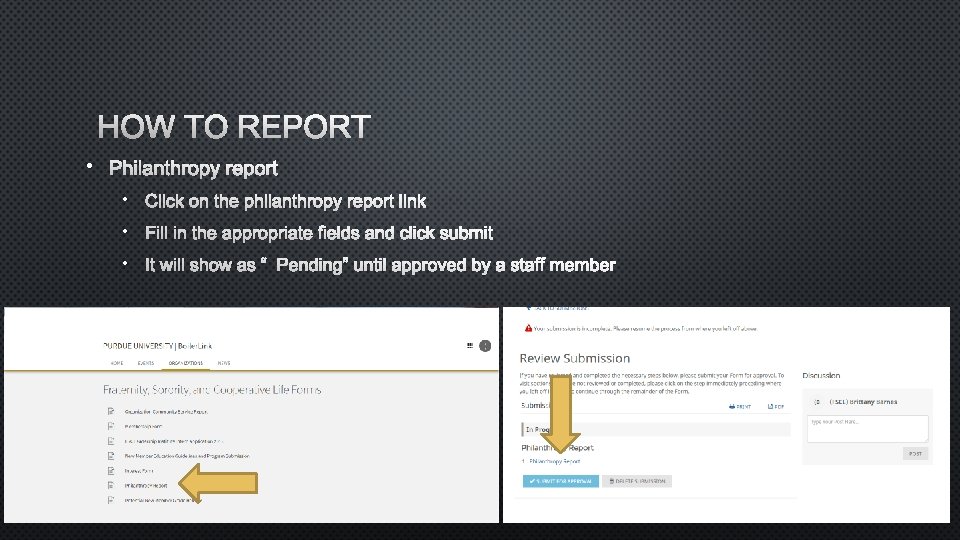Click the avatar icon next to Brittany Barnes
The height and width of the screenshot is (540, 960).
coord(817,402)
